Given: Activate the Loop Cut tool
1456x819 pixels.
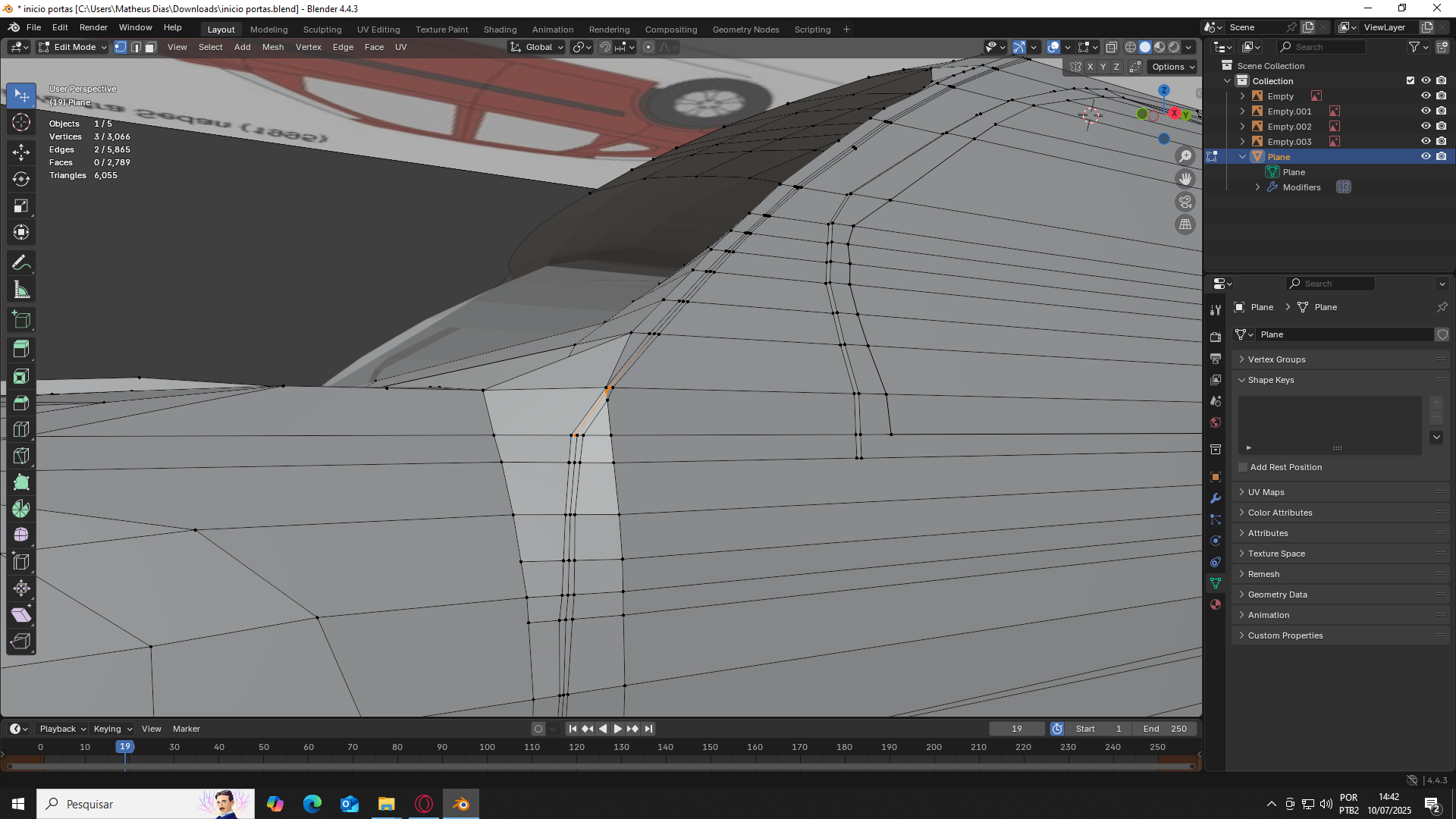Looking at the screenshot, I should [21, 429].
